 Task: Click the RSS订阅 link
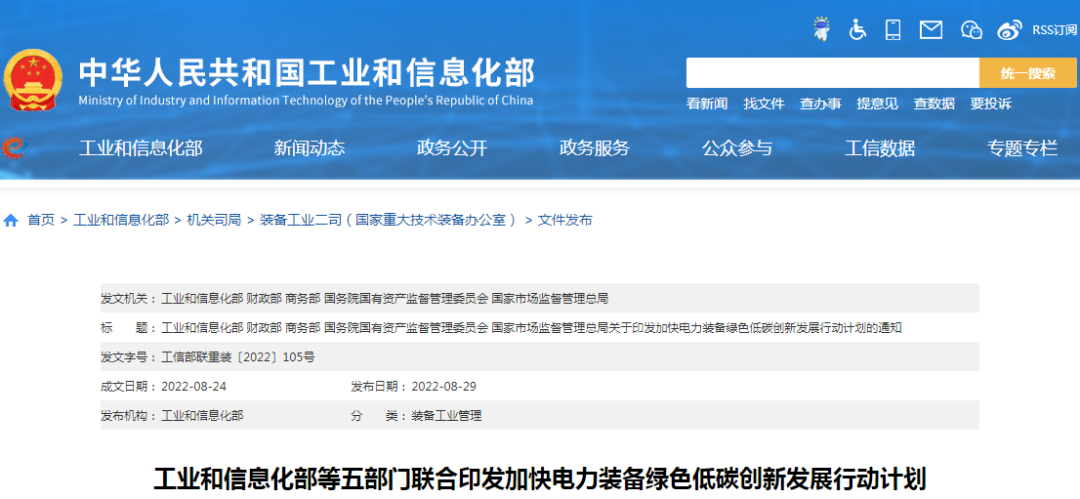click(x=1054, y=30)
